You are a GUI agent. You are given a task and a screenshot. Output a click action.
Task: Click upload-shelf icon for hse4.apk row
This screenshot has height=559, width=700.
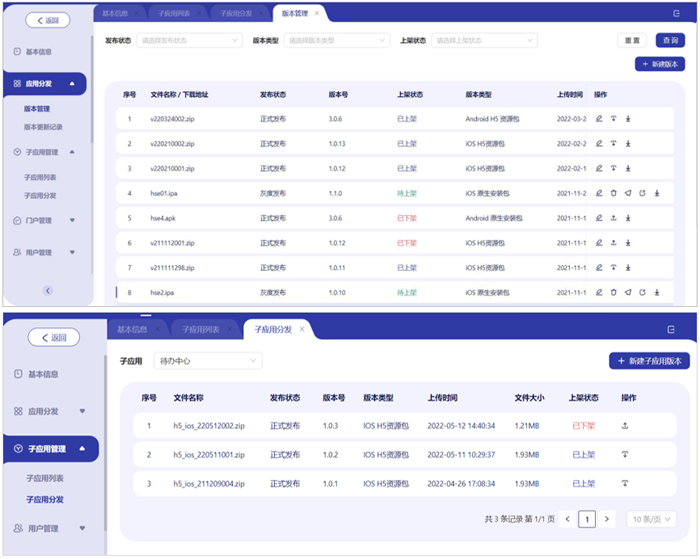point(613,218)
